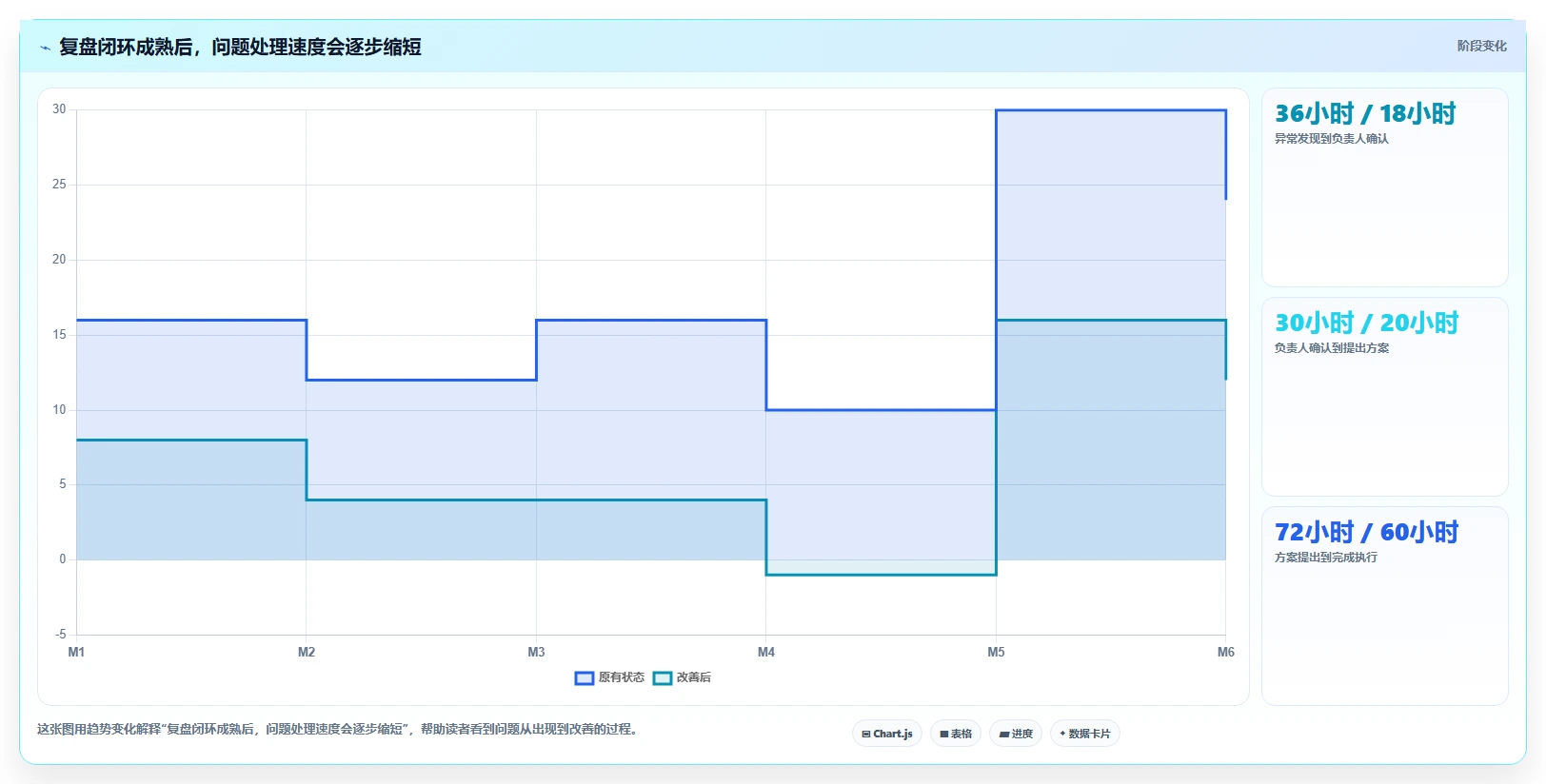Click the chart caption starting 这张图用趋势变化解释

[339, 730]
